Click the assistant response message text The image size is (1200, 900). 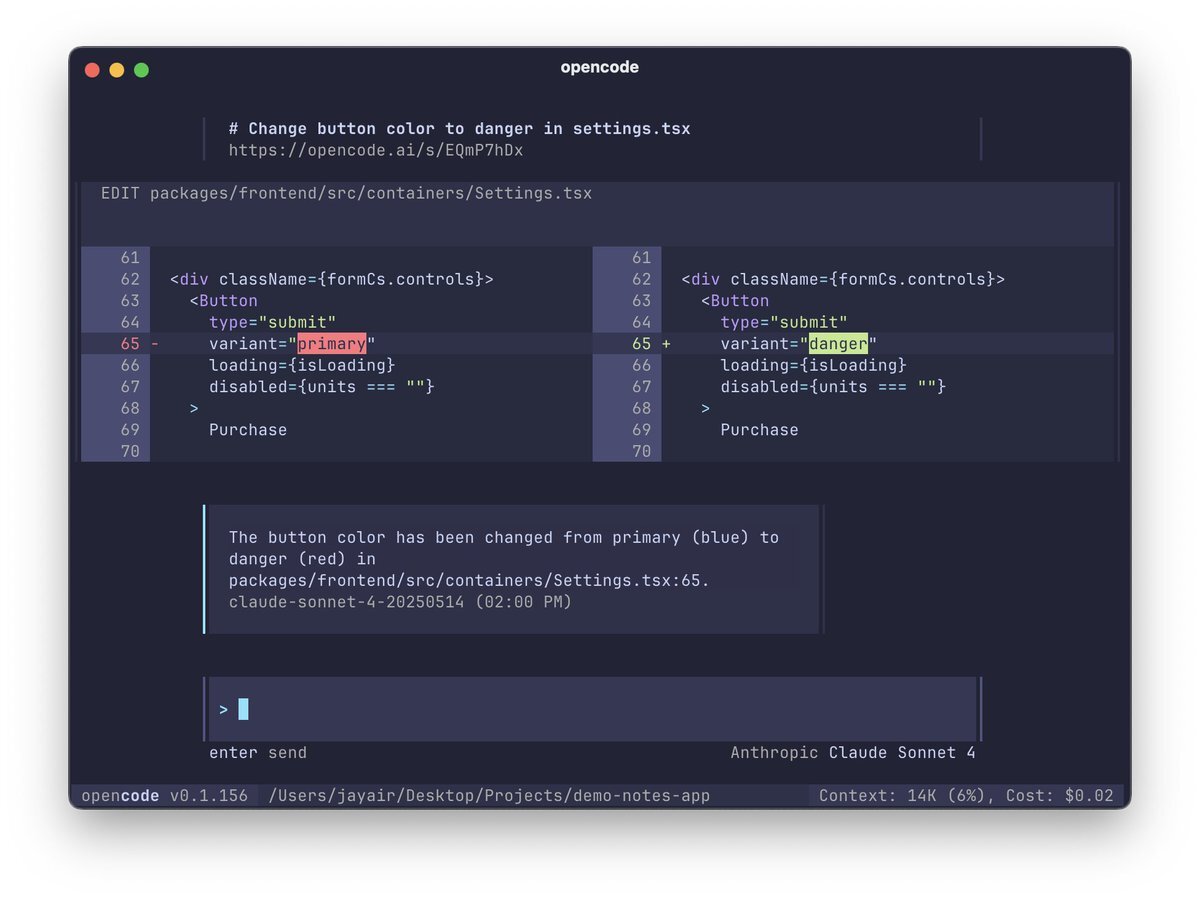pyautogui.click(x=504, y=559)
